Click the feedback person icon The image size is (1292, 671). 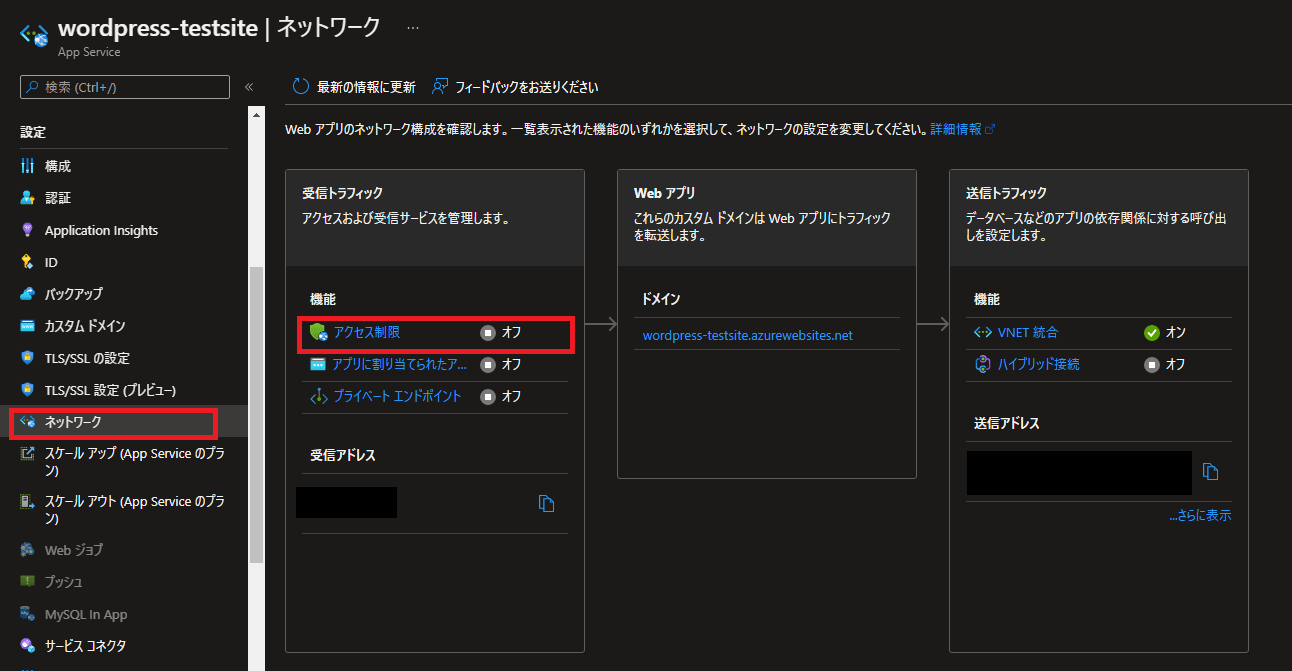point(439,87)
